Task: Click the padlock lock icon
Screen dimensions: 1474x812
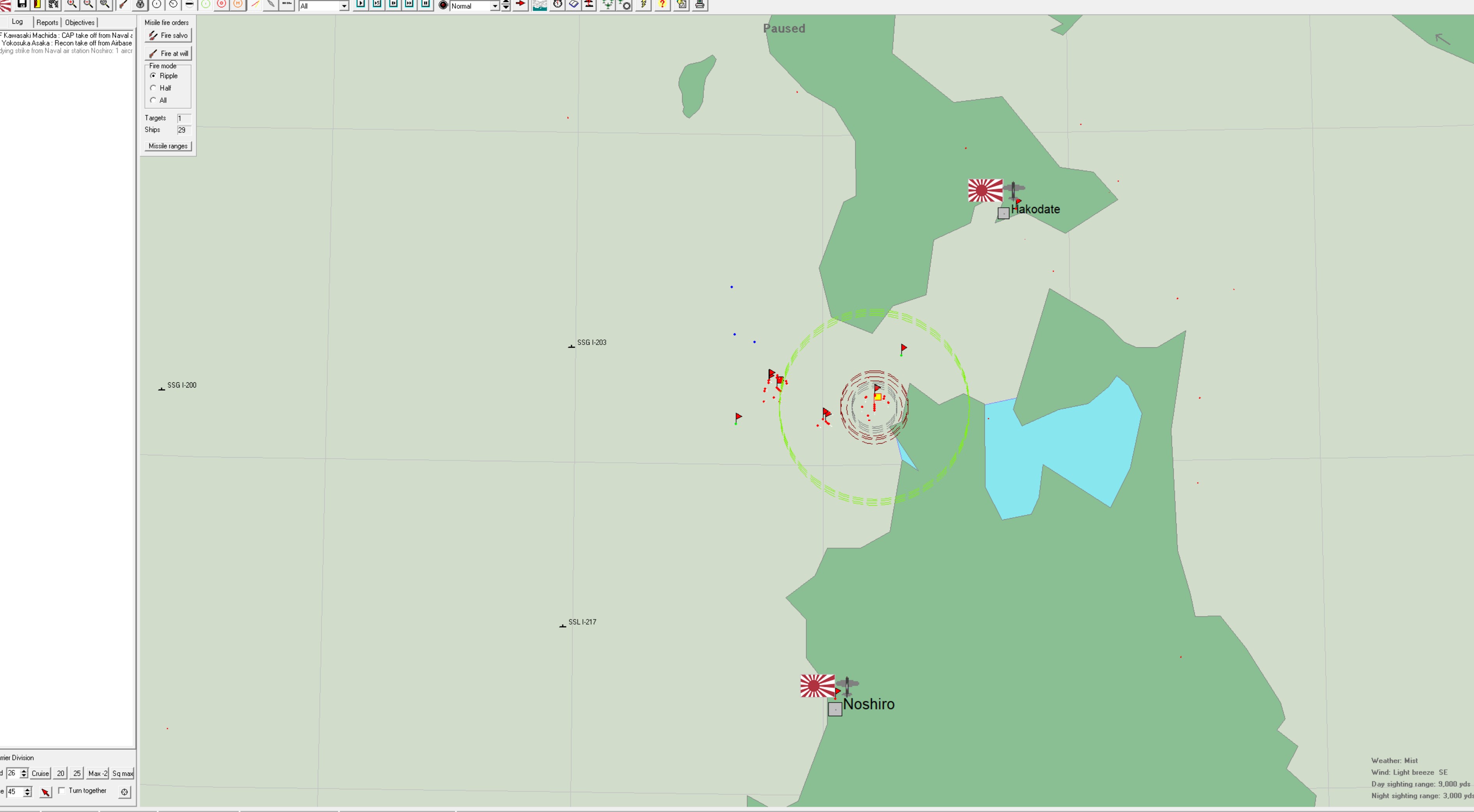Action: [140, 5]
